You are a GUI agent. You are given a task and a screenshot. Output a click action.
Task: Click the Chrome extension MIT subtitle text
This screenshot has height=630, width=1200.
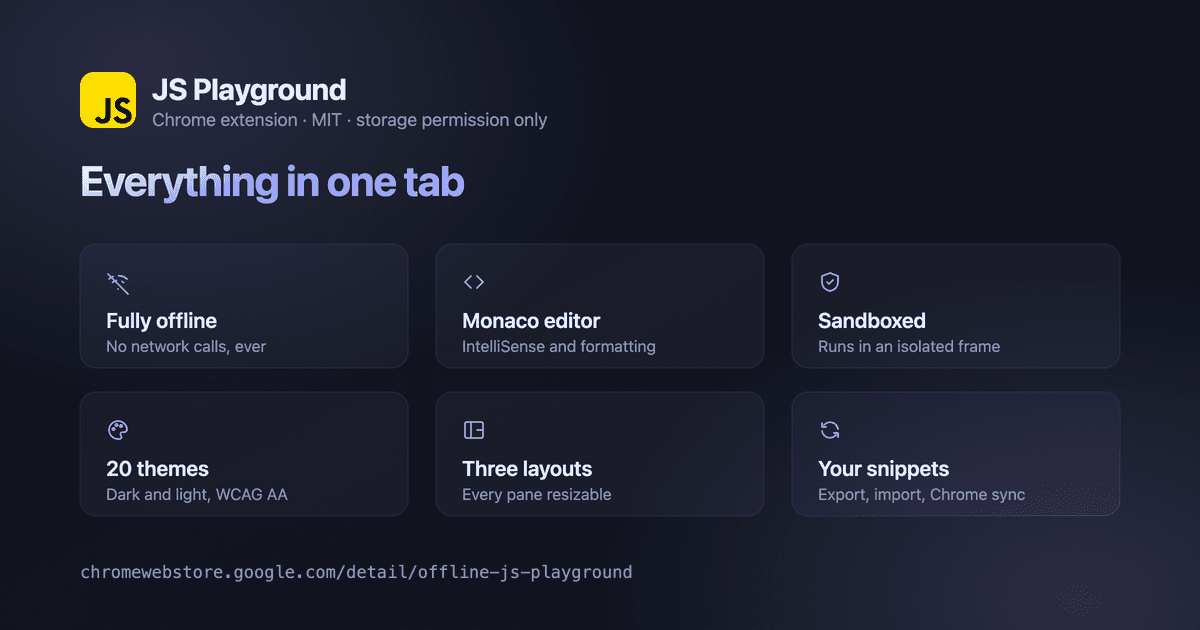click(350, 120)
